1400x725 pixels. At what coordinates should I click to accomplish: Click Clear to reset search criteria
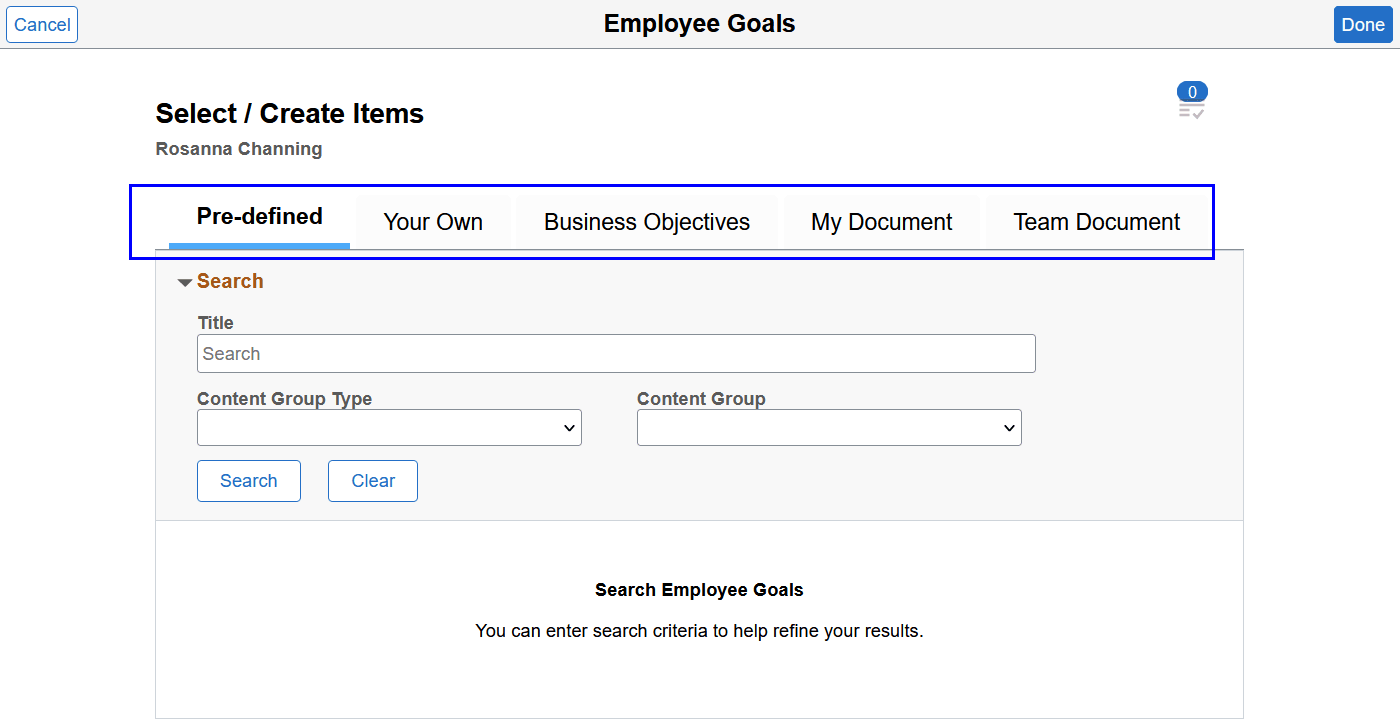[372, 480]
